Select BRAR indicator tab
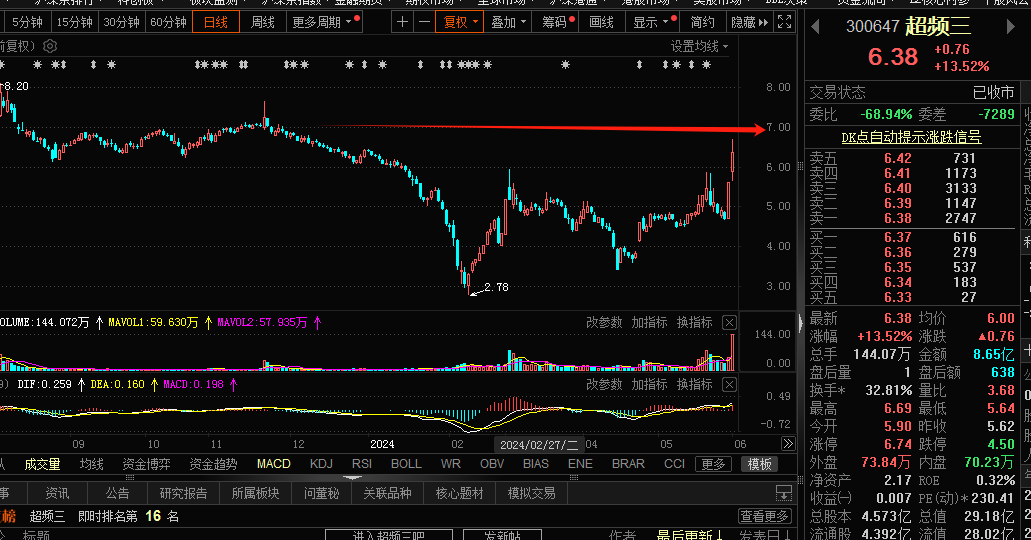The height and width of the screenshot is (540, 1031). pos(628,464)
